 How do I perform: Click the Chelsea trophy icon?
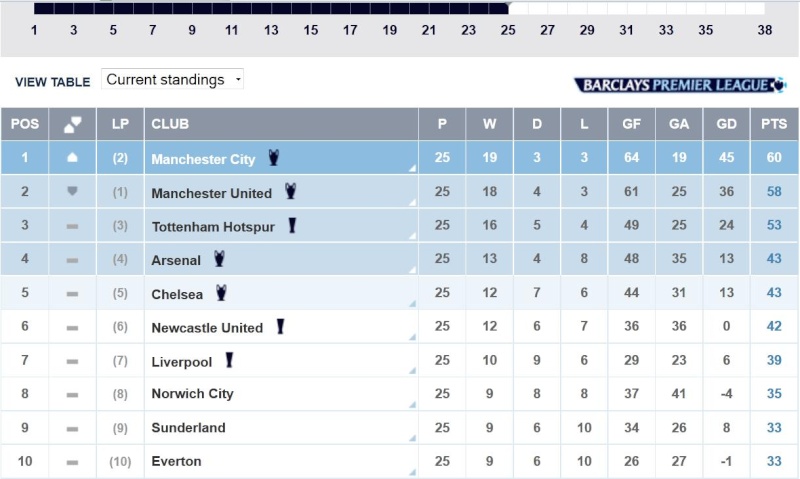coord(222,293)
